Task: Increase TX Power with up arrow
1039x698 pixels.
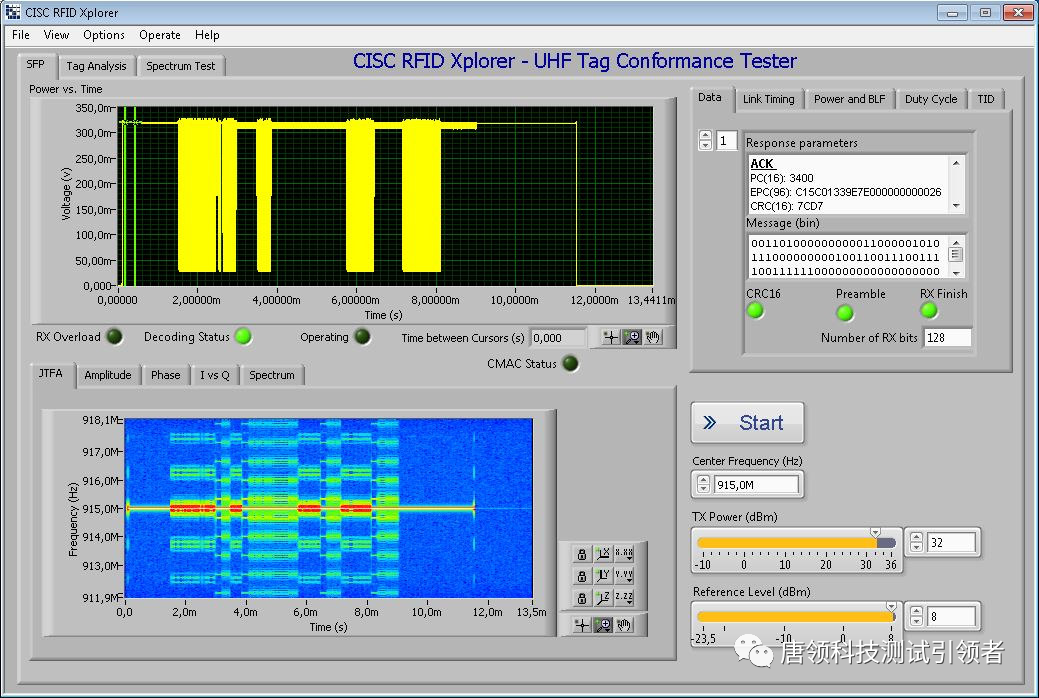Action: [x=916, y=538]
